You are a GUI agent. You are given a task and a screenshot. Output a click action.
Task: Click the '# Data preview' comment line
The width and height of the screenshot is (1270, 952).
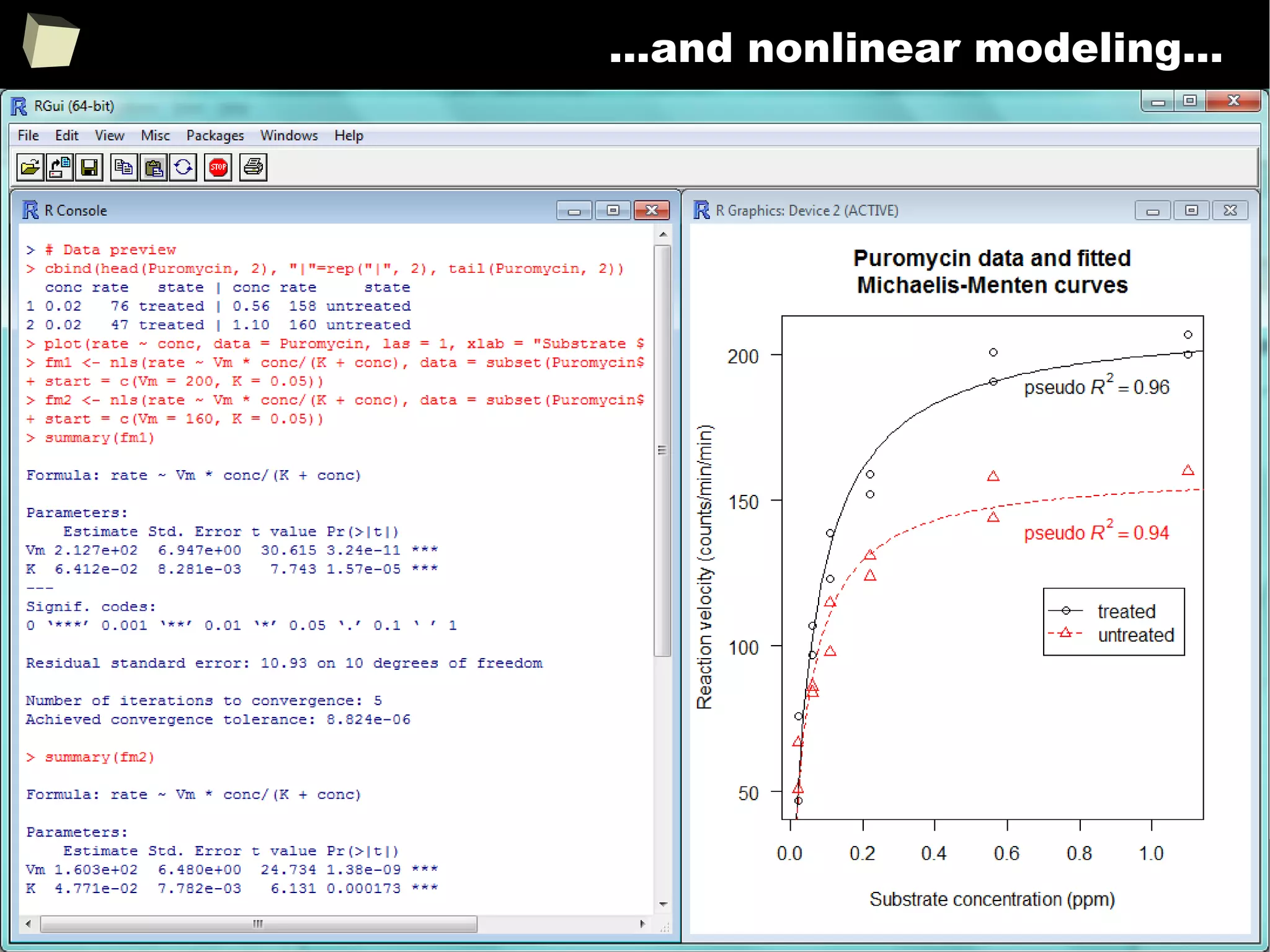tap(101, 250)
